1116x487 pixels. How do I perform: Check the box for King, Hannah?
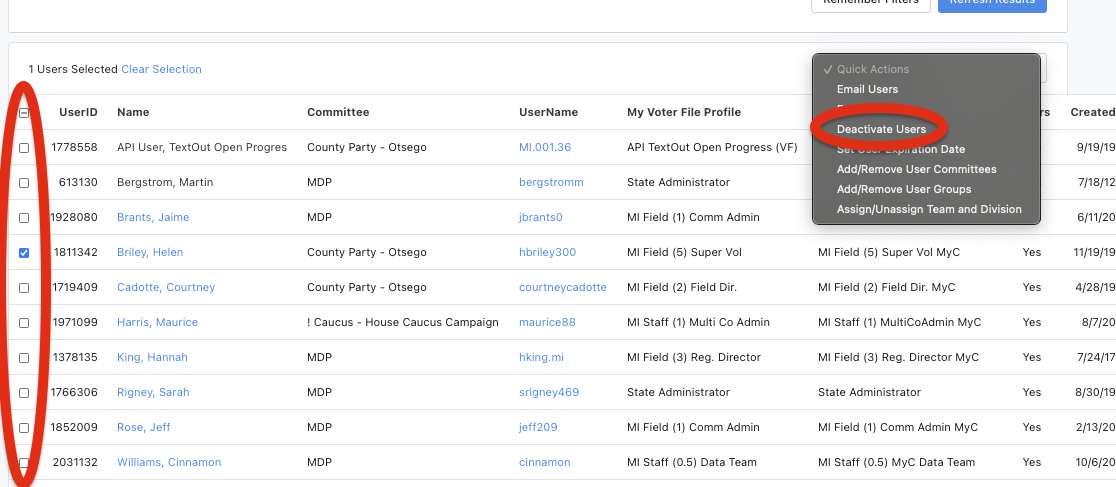coord(23,357)
